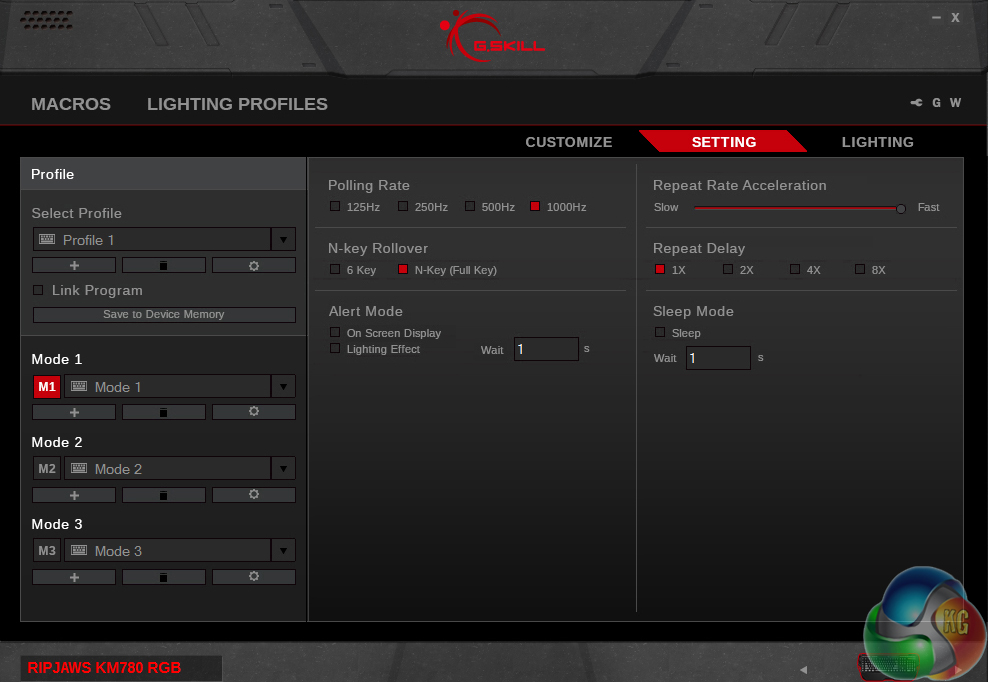Click the G.SKILL logo
988x682 pixels.
492,37
